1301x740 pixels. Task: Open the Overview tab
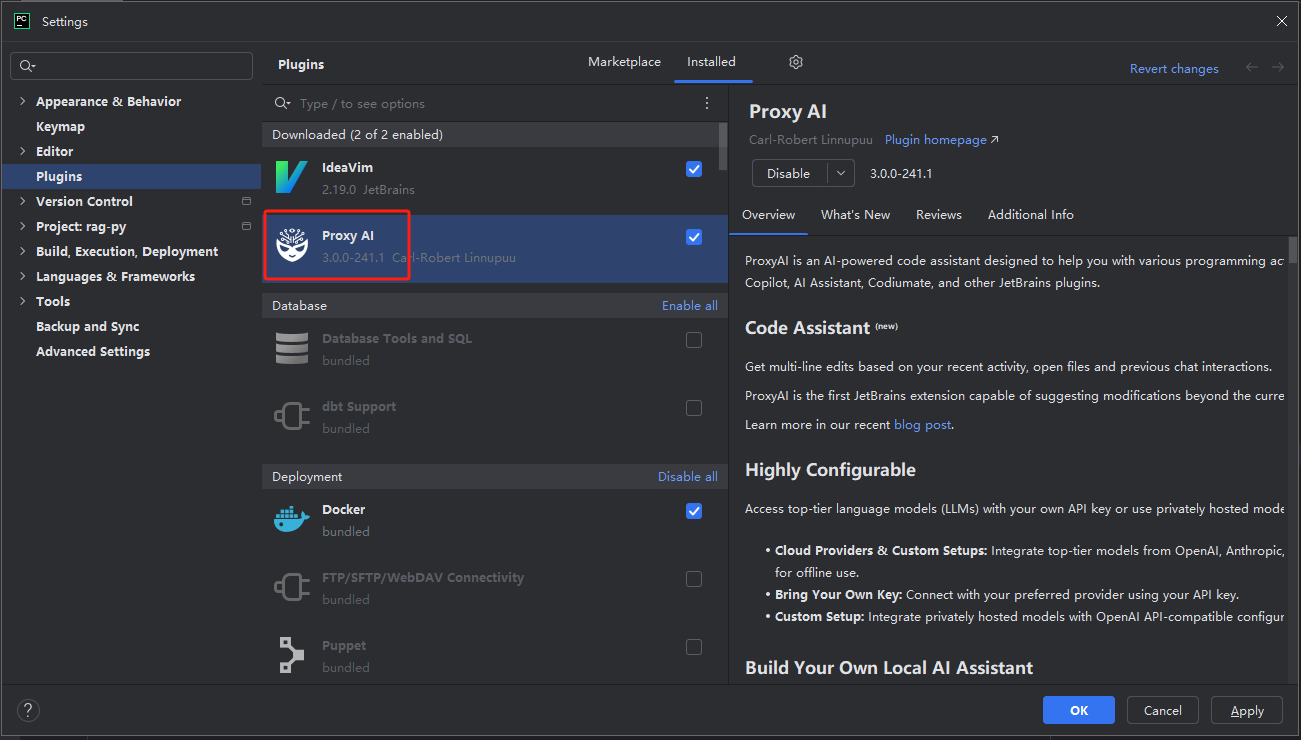(x=769, y=215)
